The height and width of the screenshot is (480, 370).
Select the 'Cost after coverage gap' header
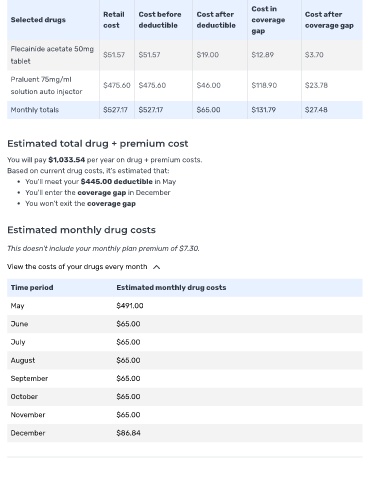(x=329, y=20)
